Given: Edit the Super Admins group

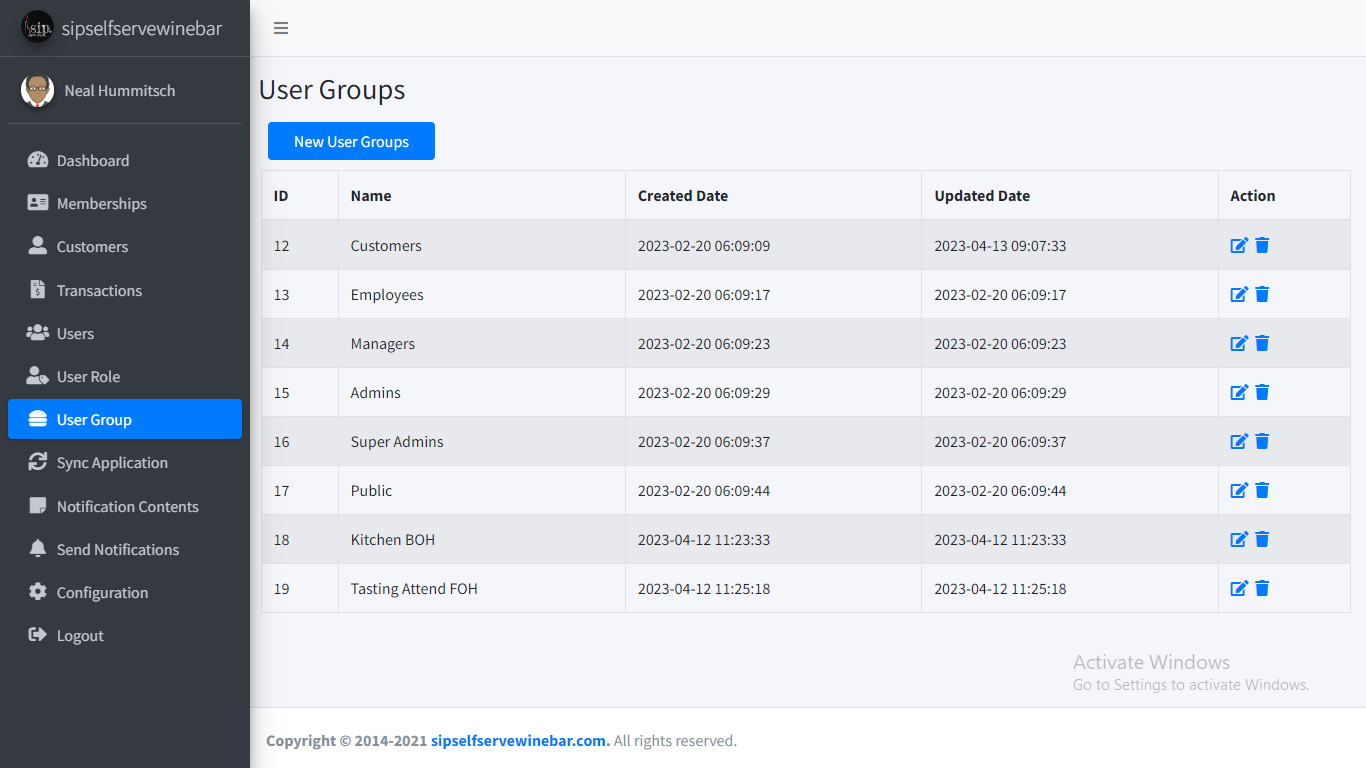Looking at the screenshot, I should [1239, 441].
